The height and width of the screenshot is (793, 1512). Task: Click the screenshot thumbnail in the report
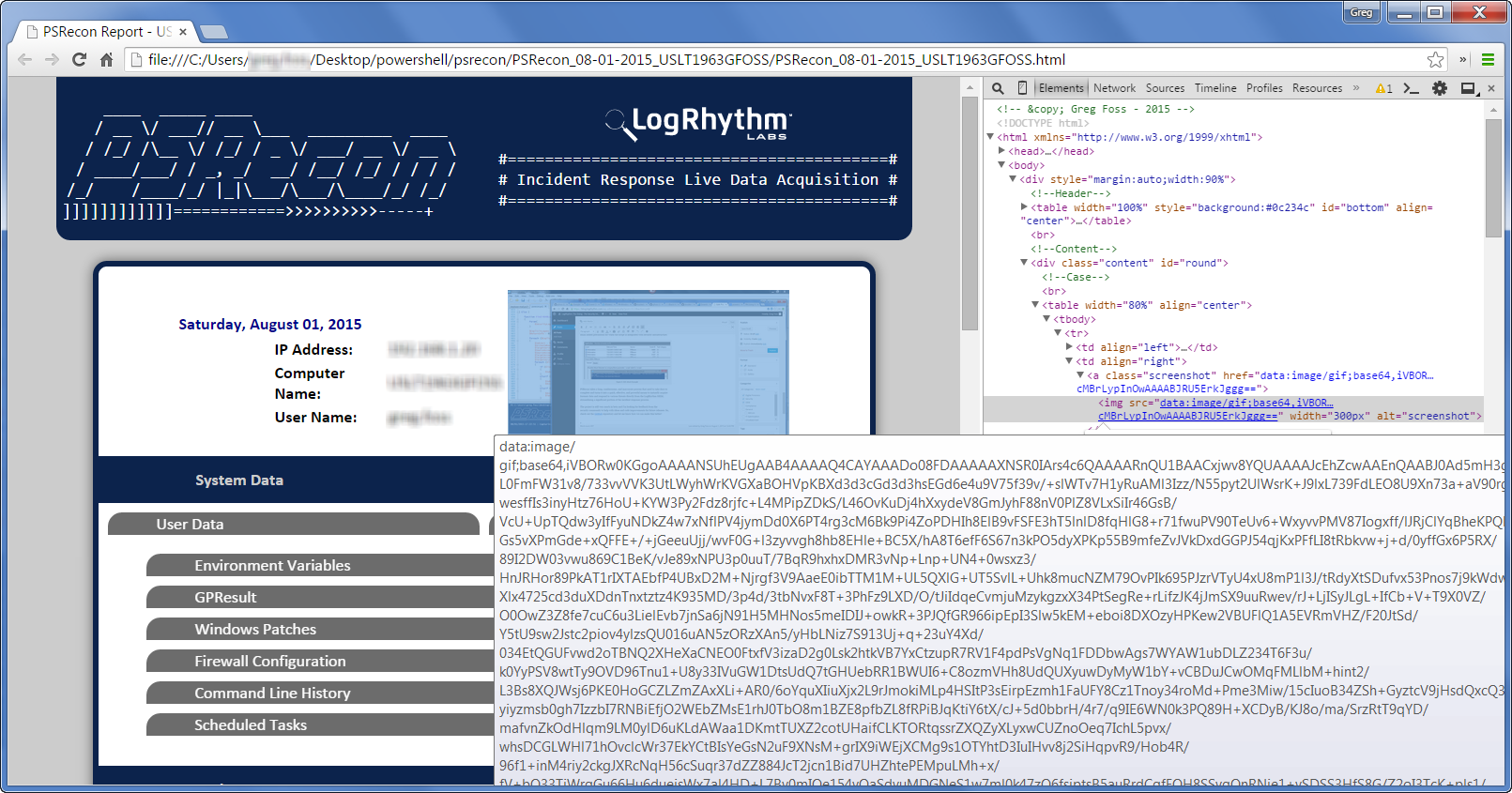(648, 361)
